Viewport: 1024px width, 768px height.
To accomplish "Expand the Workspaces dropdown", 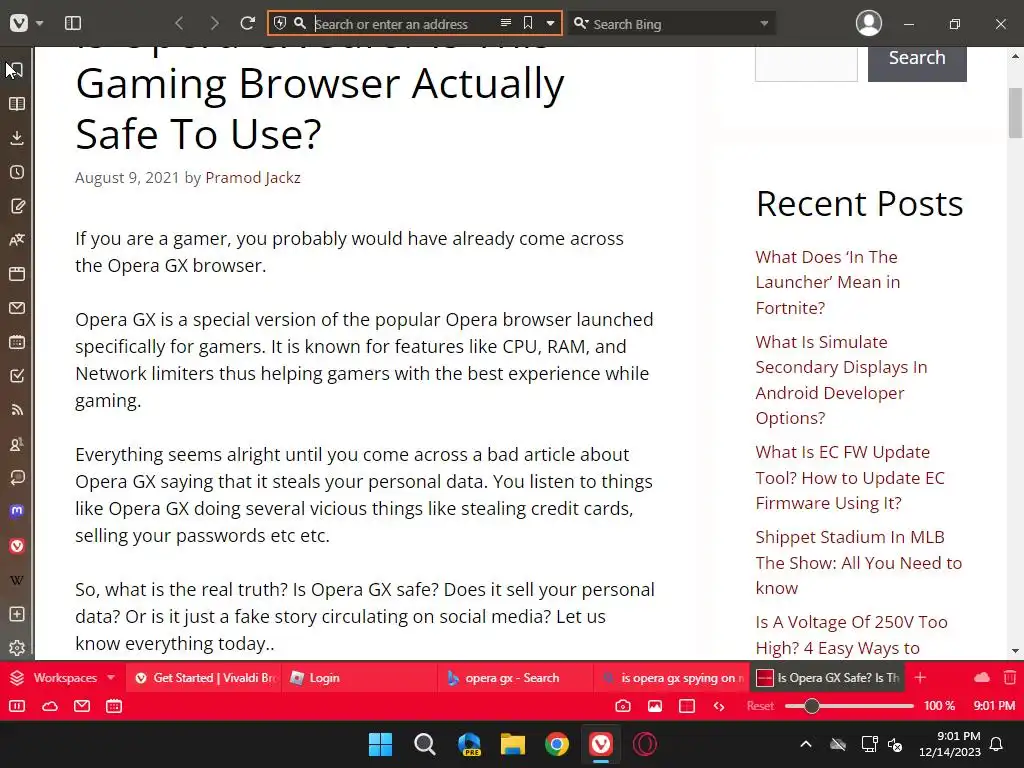I will (110, 678).
